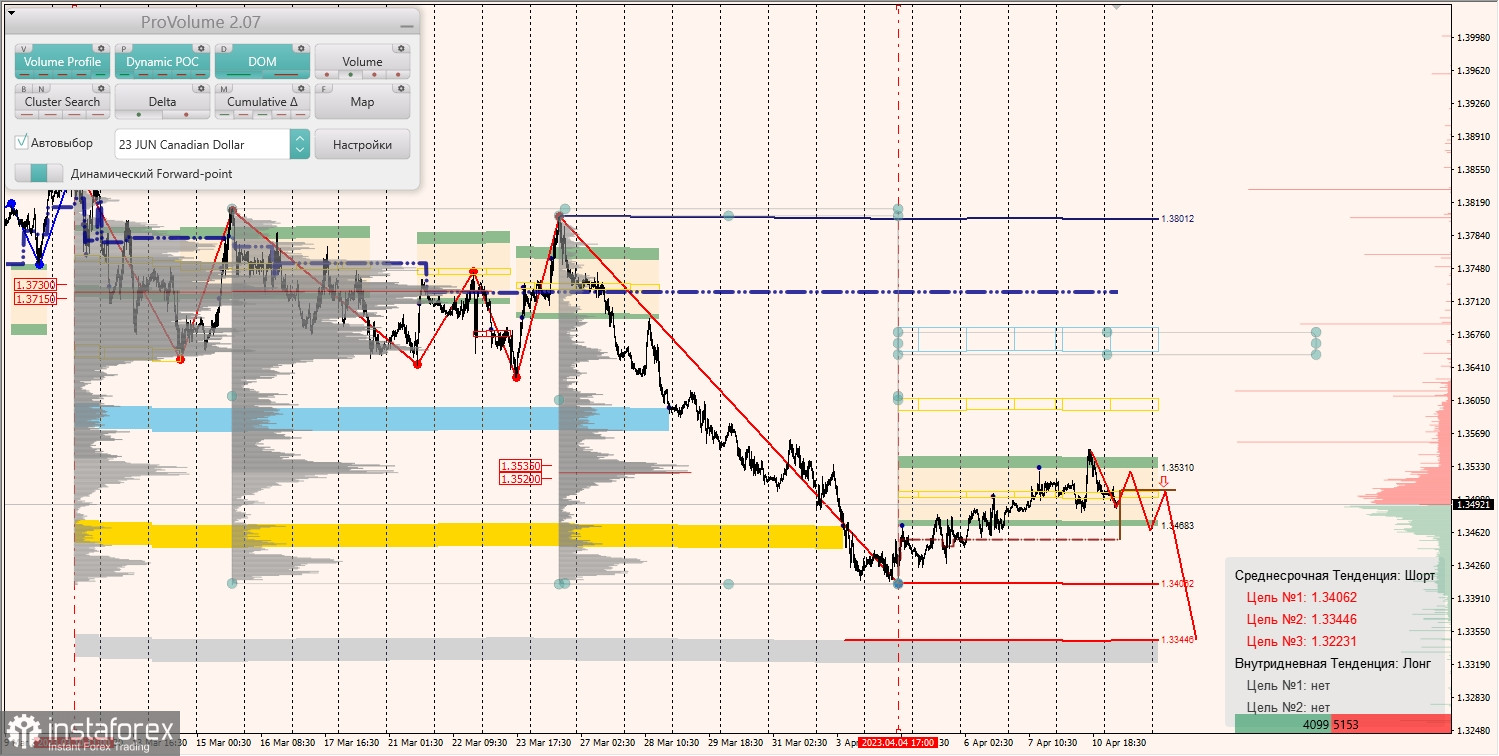Click Внутридневная Тенденция: Лонг heading
The height and width of the screenshot is (756, 1499).
[x=1333, y=663]
